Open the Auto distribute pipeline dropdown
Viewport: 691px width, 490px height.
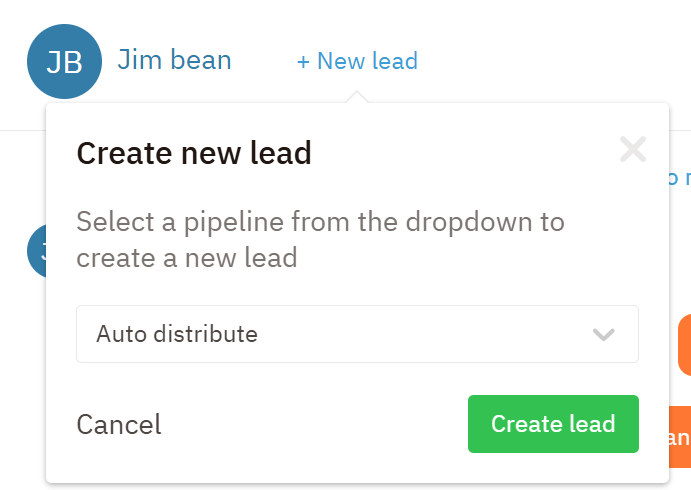357,334
